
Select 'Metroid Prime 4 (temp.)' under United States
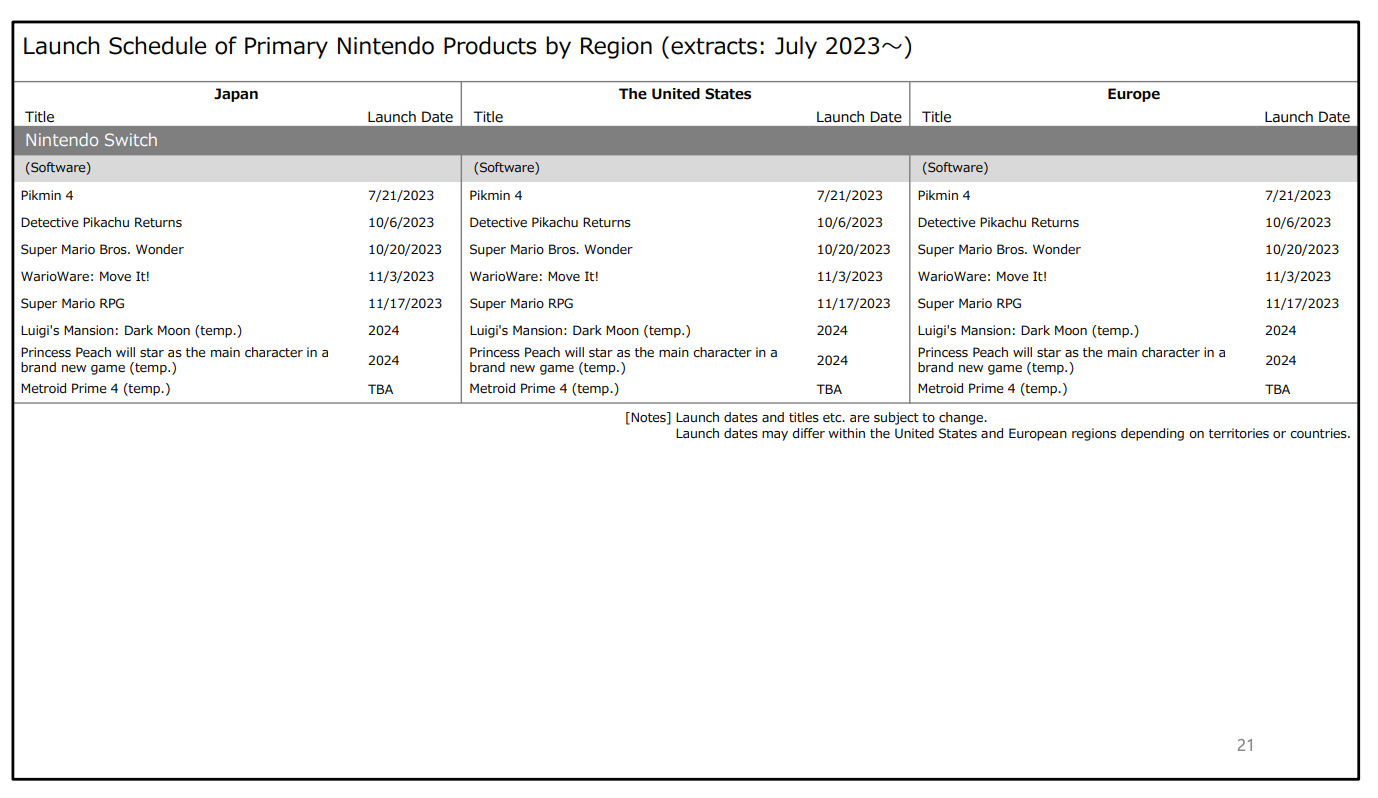(x=544, y=389)
